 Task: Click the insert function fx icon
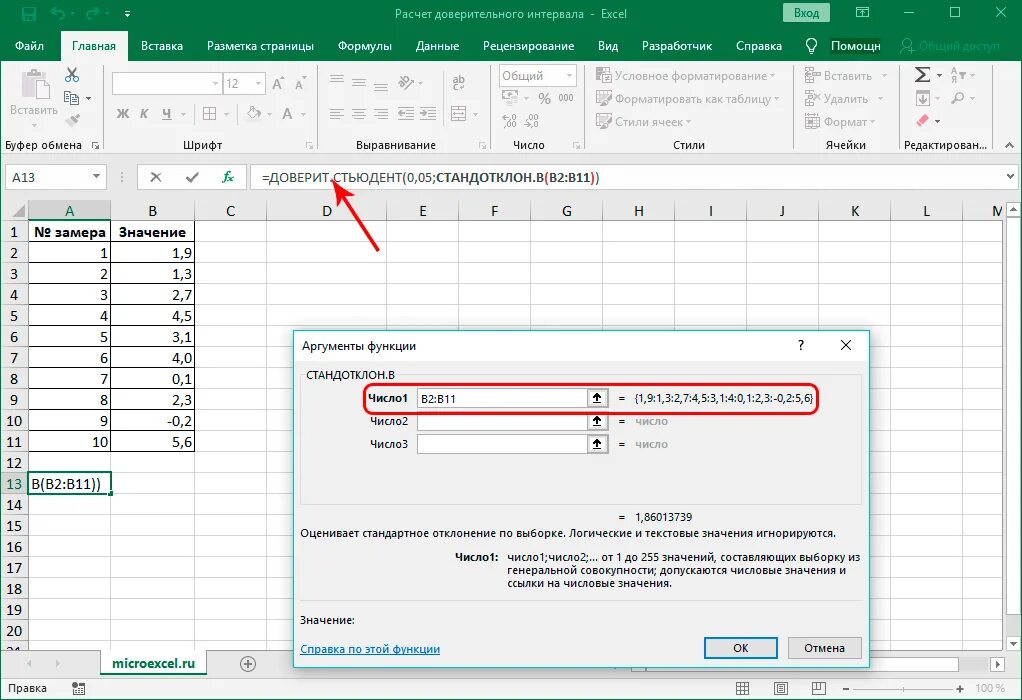point(227,177)
